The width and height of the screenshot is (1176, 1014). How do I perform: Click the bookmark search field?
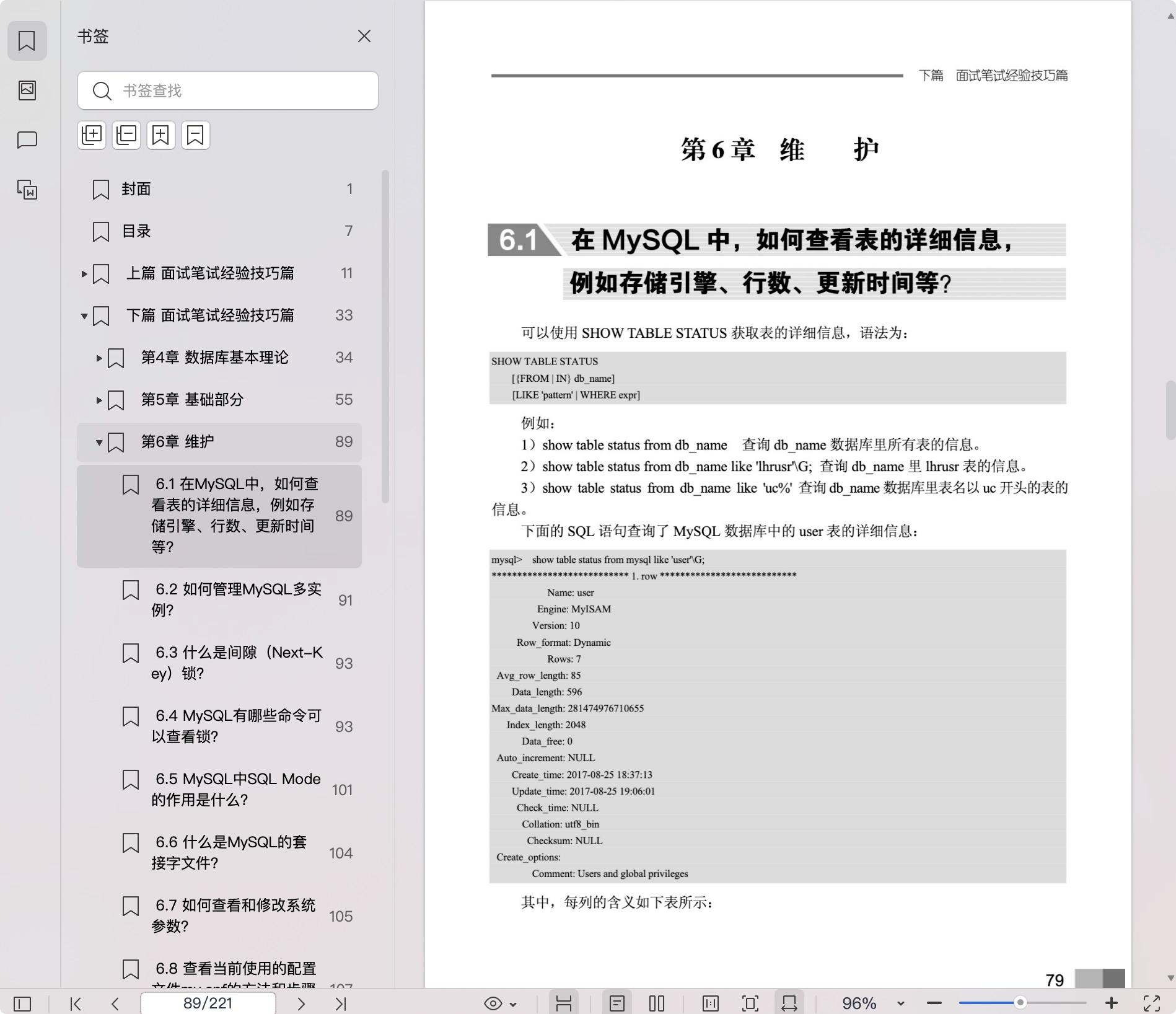228,90
